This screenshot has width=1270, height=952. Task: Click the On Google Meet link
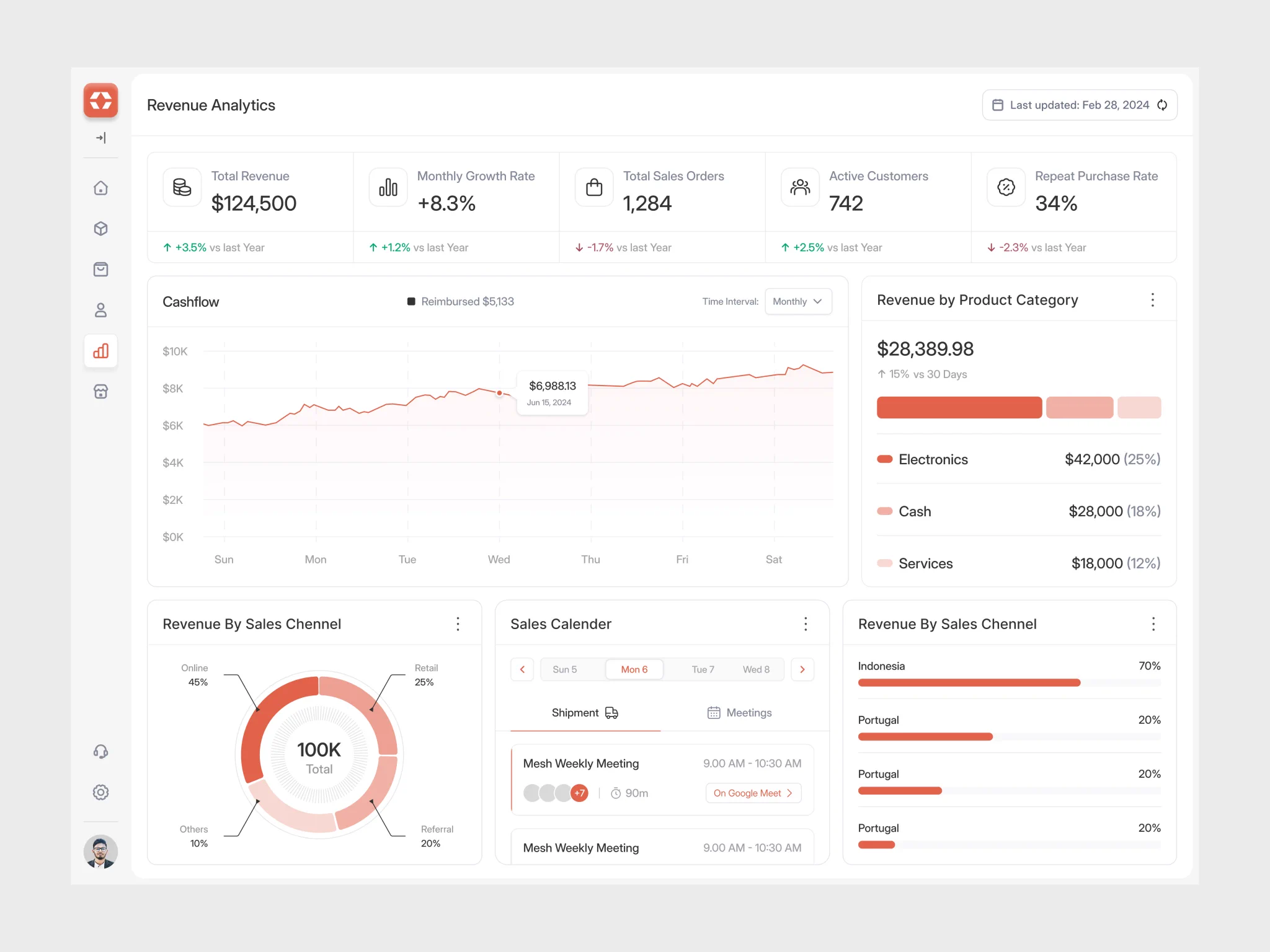coord(753,793)
